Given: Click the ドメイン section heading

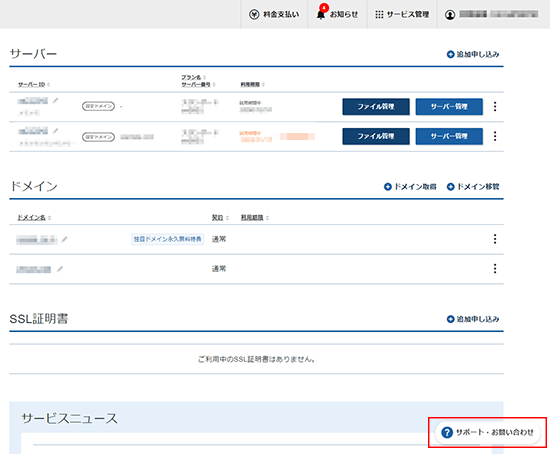Looking at the screenshot, I should click(34, 186).
